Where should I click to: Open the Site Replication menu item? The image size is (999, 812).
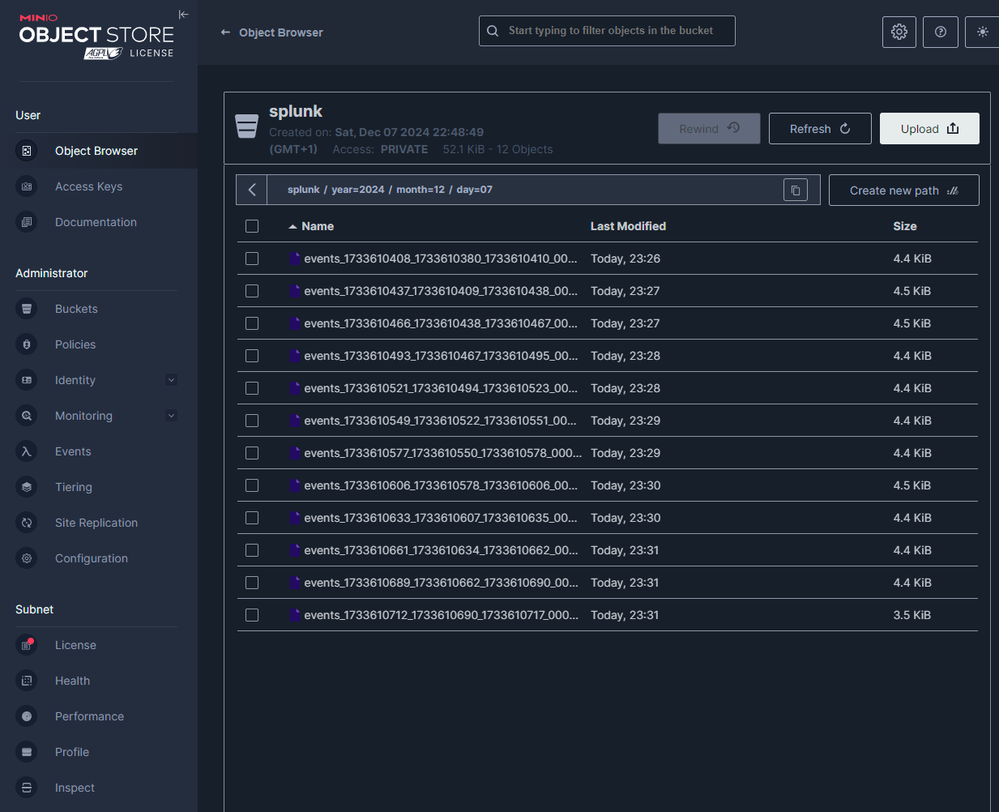(x=96, y=523)
